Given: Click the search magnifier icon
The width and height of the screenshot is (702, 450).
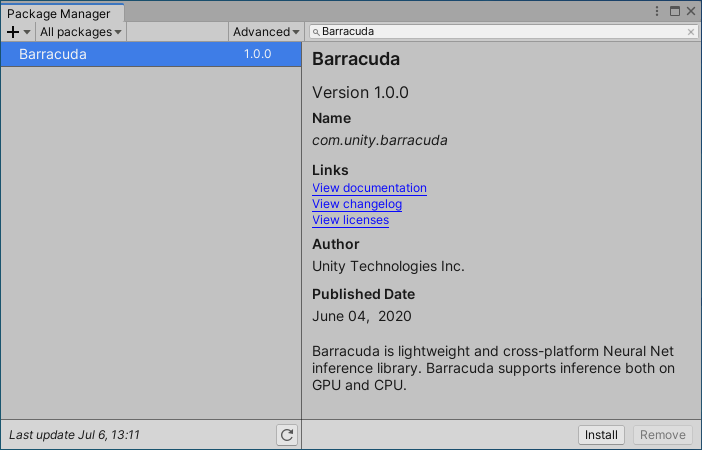Looking at the screenshot, I should (x=316, y=32).
